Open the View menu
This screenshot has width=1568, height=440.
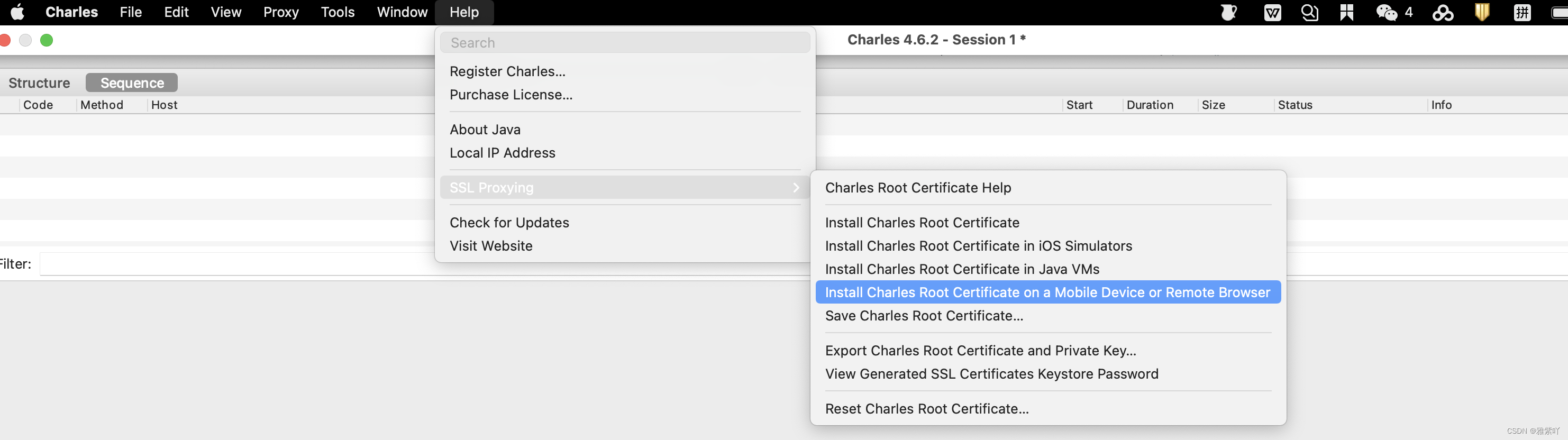[x=226, y=12]
